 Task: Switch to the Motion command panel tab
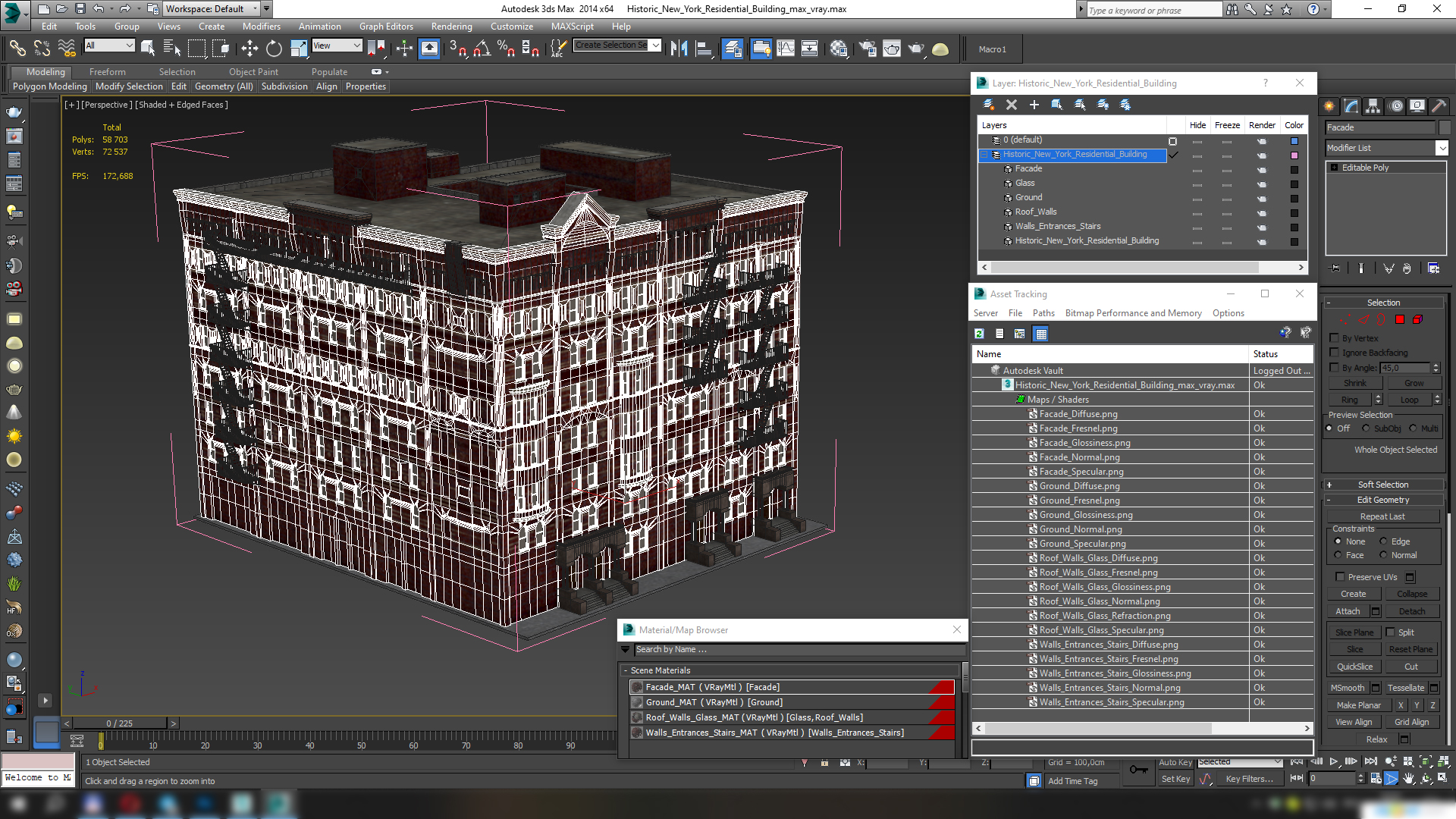(1396, 106)
